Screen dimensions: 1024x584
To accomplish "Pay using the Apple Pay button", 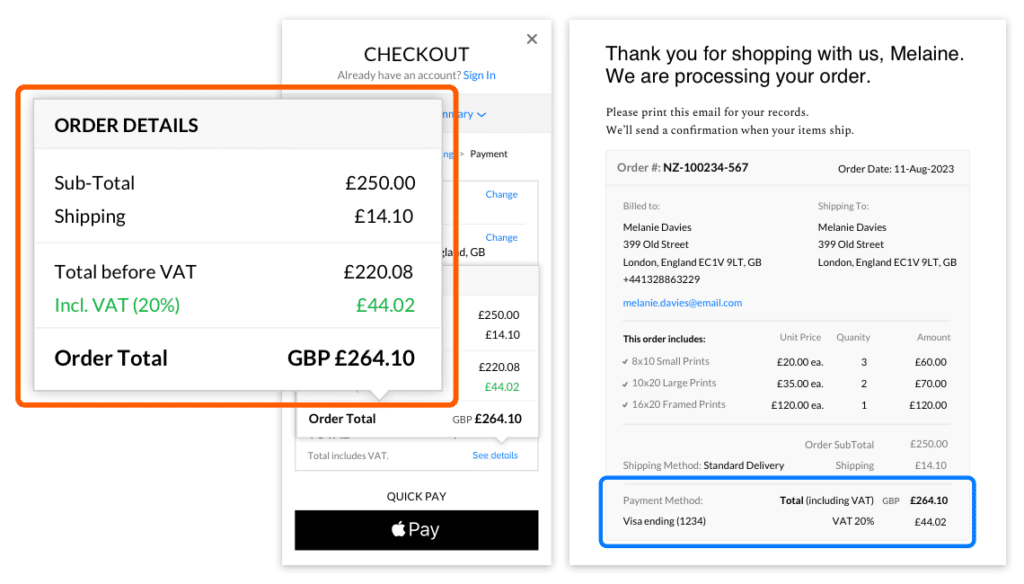I will (x=416, y=530).
